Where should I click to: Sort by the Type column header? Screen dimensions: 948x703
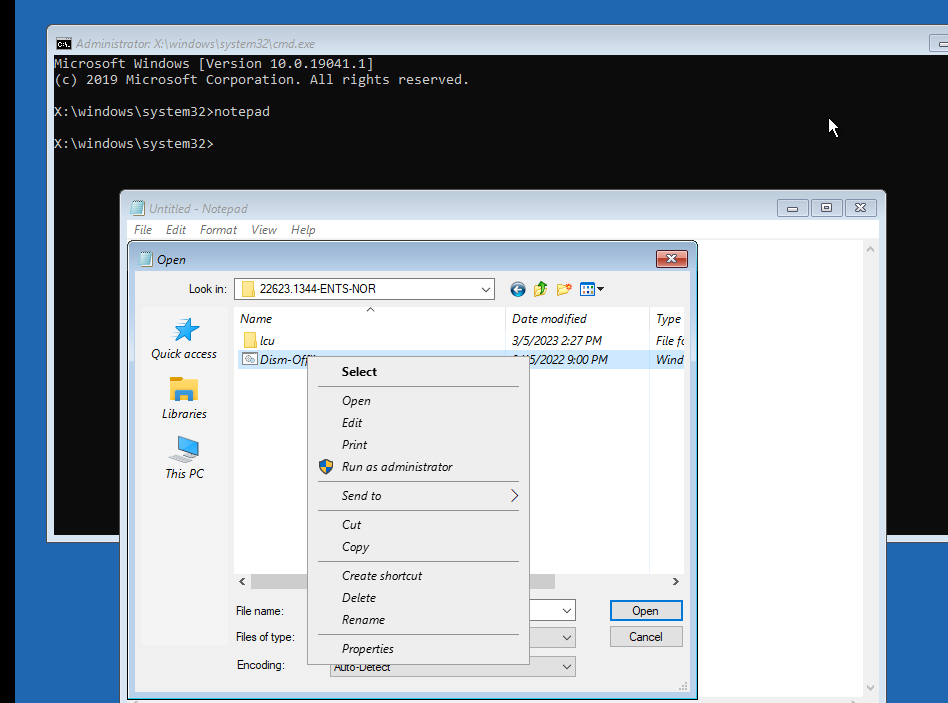coord(667,319)
